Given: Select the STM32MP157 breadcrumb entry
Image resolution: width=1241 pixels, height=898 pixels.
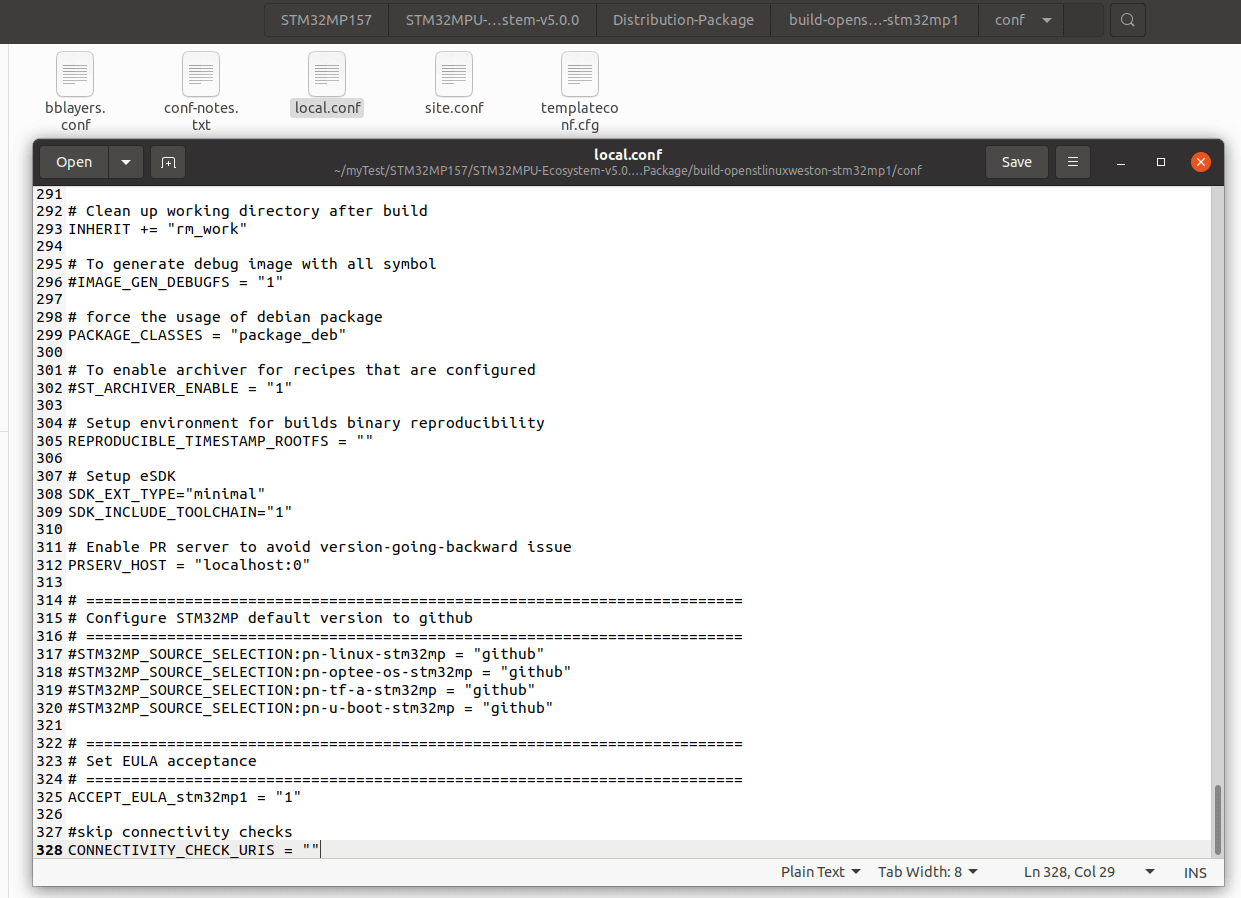Looking at the screenshot, I should [325, 19].
